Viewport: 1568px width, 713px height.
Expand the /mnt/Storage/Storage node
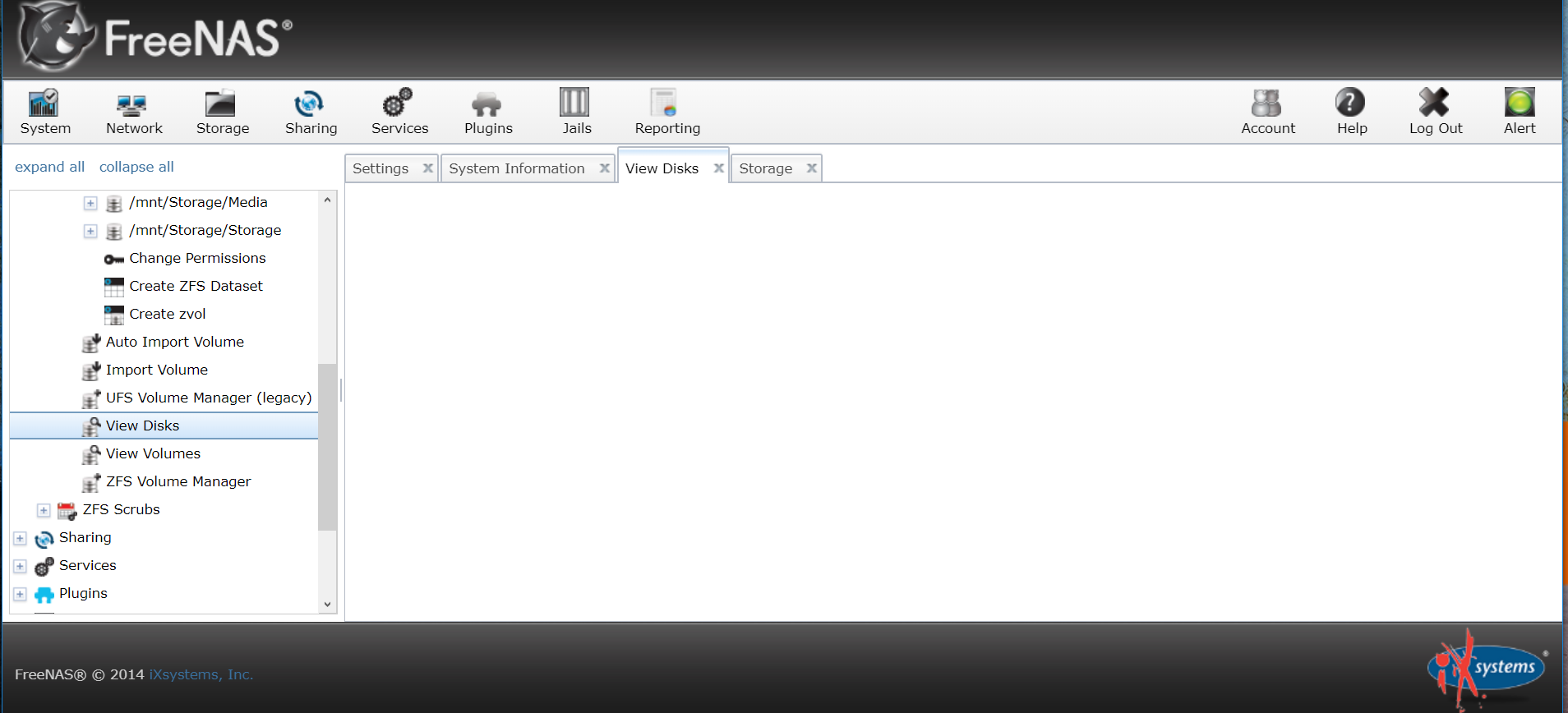[x=90, y=231]
